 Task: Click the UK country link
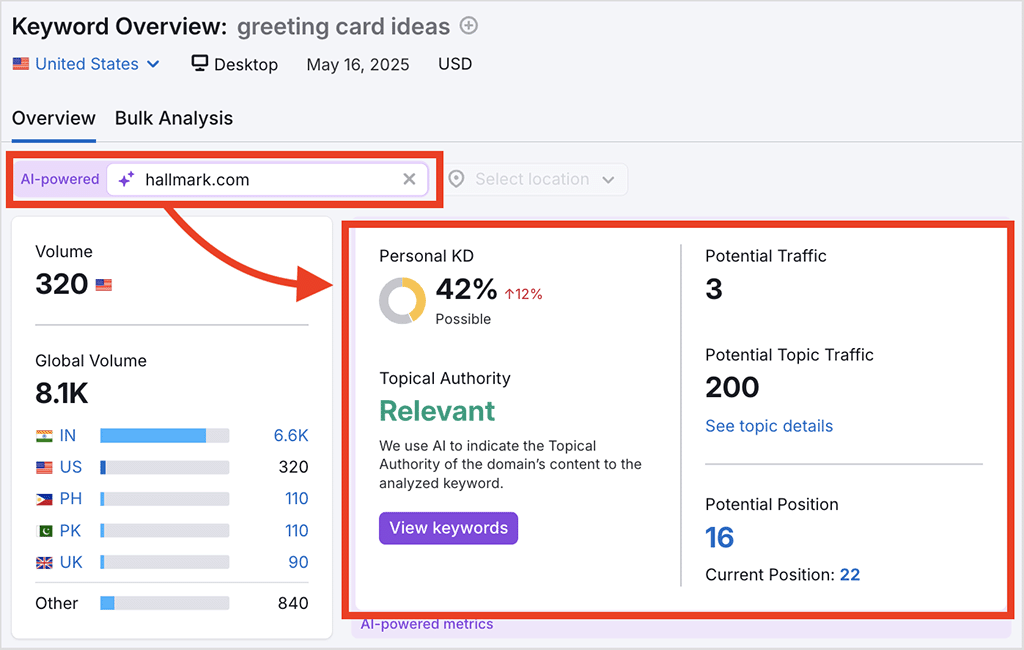tap(71, 562)
